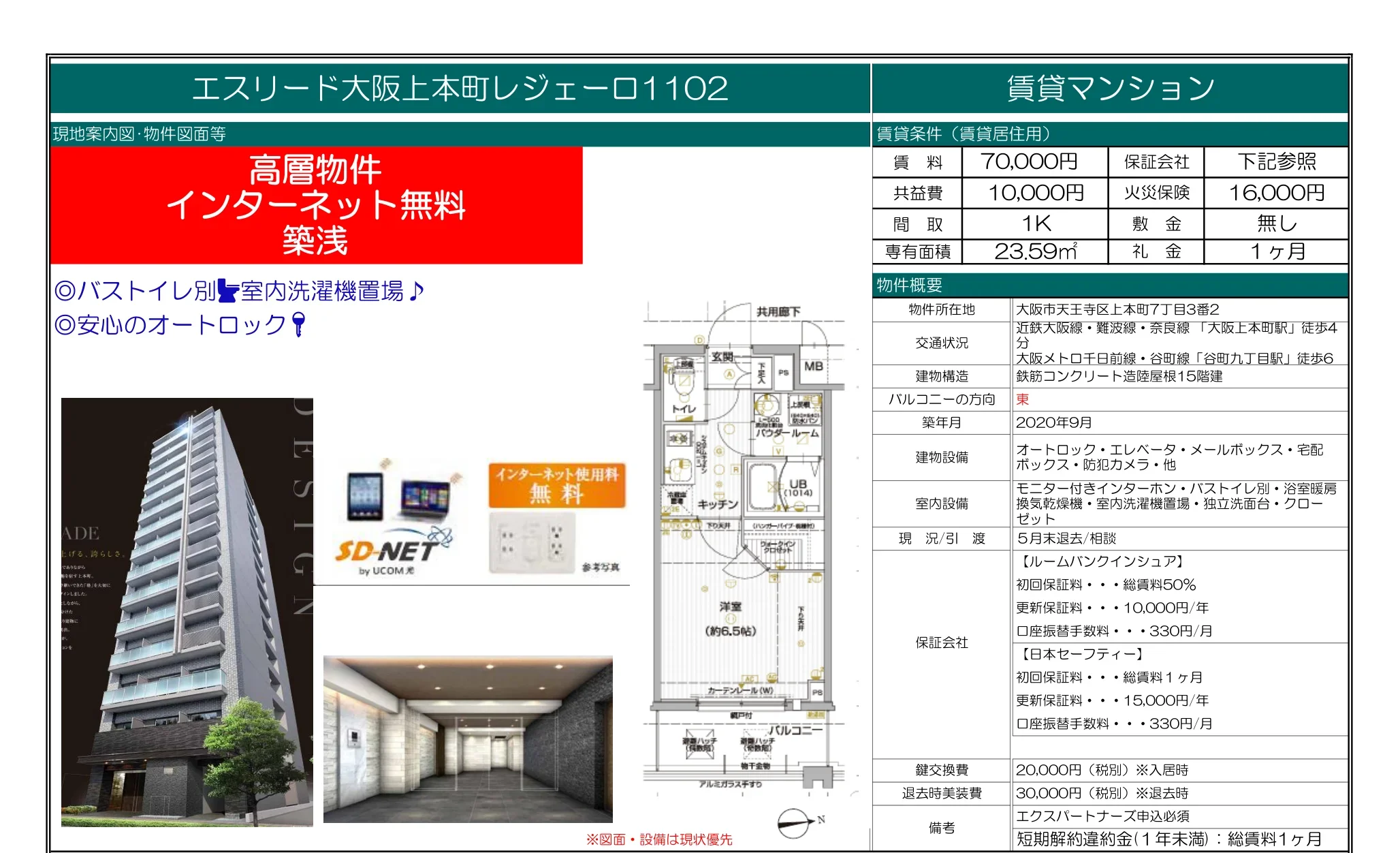Toggle the 礼金 1ヶ月 cell
Image resolution: width=1400 pixels, height=853 pixels.
(x=1277, y=253)
